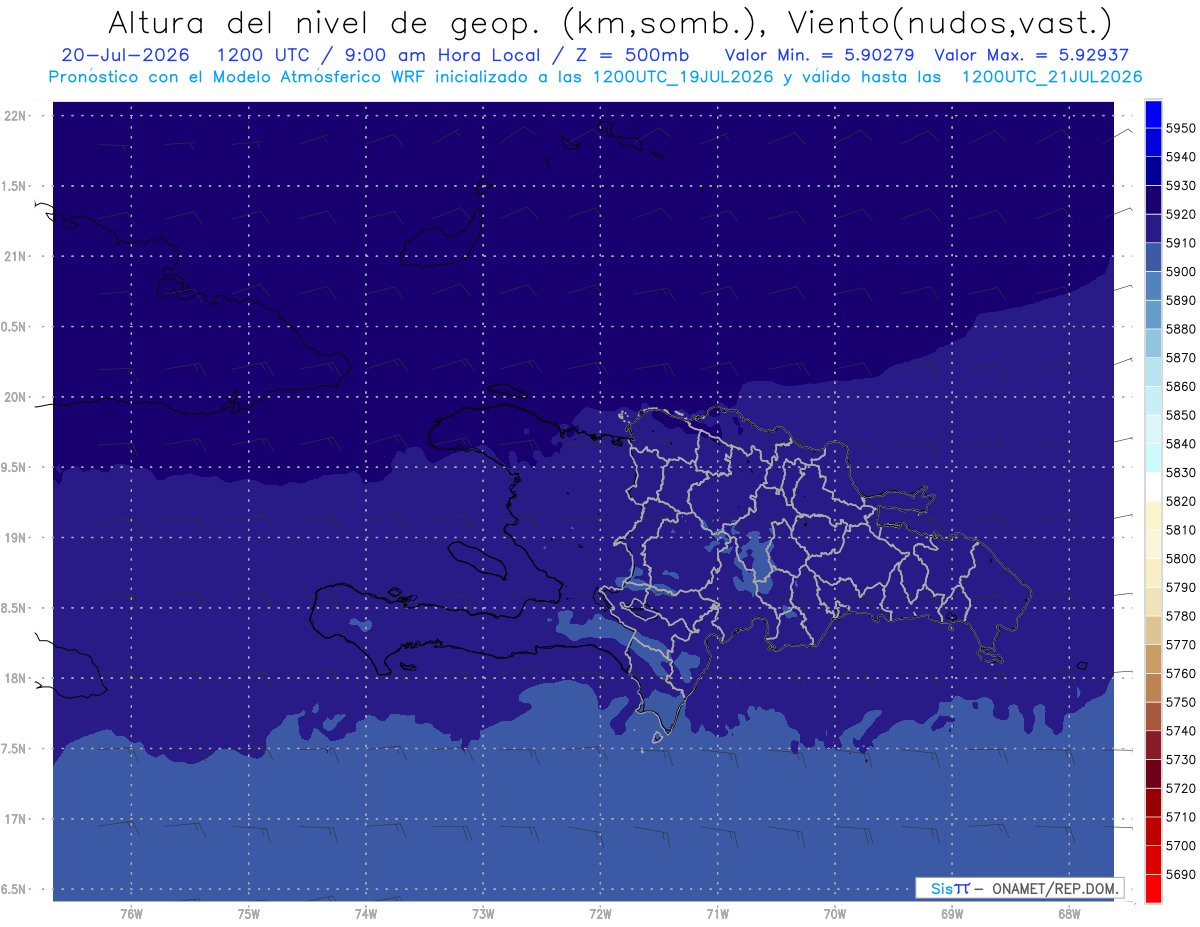
Task: Click the '1200UTC_19JUL2026' initialization time
Action: (x=683, y=76)
